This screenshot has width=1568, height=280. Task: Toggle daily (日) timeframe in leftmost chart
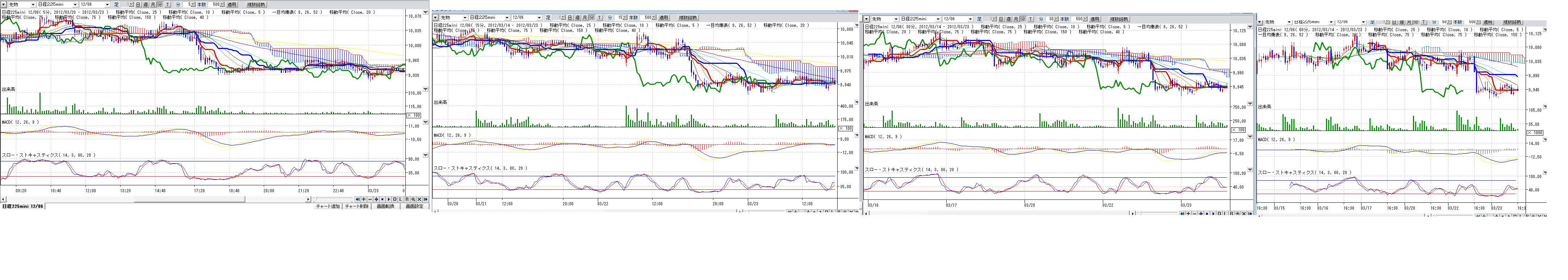click(x=138, y=5)
